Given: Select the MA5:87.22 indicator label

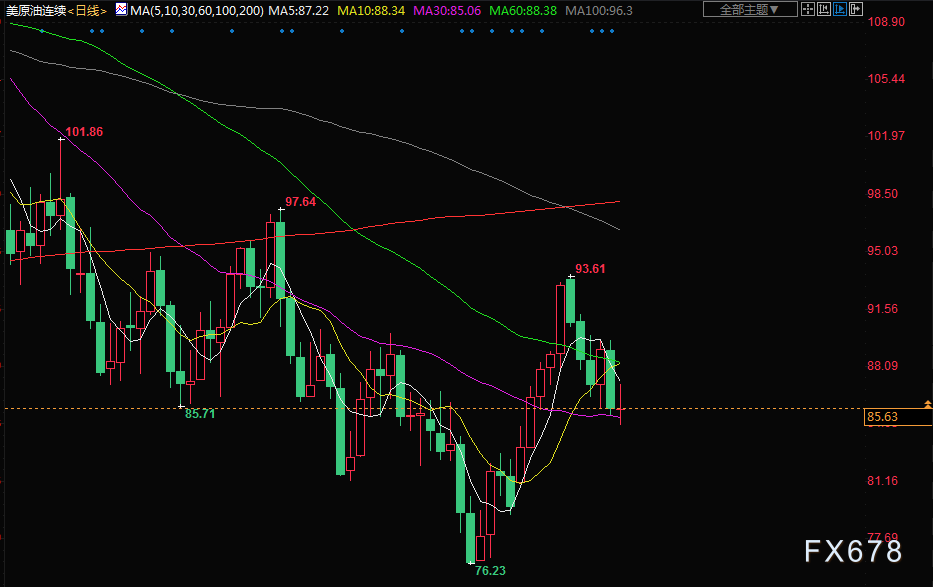Looking at the screenshot, I should coord(300,10).
